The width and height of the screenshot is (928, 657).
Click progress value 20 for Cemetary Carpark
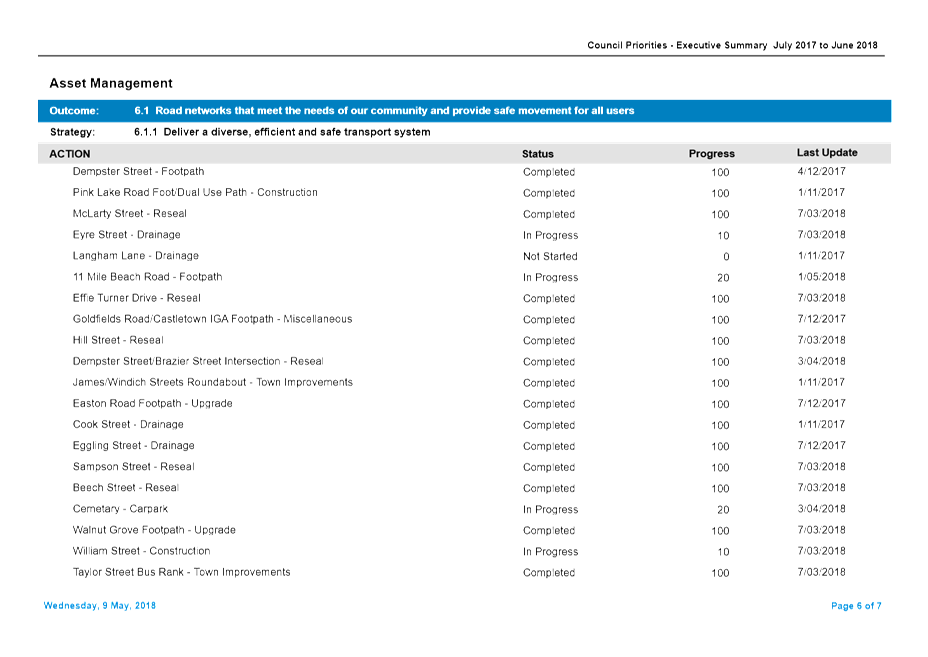723,510
